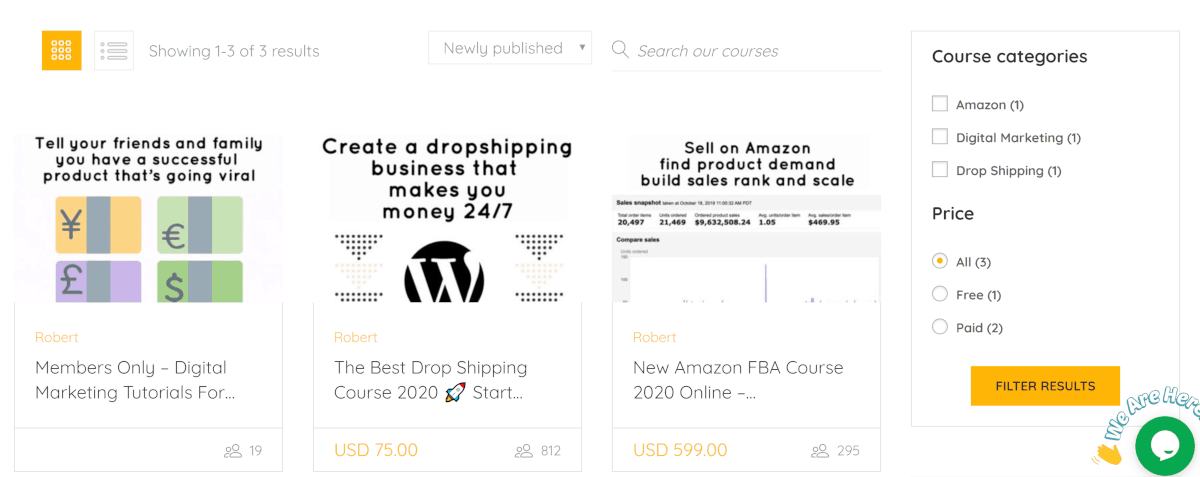The height and width of the screenshot is (477, 1200).
Task: Click students icon on Drop Shipping course
Action: [524, 451]
